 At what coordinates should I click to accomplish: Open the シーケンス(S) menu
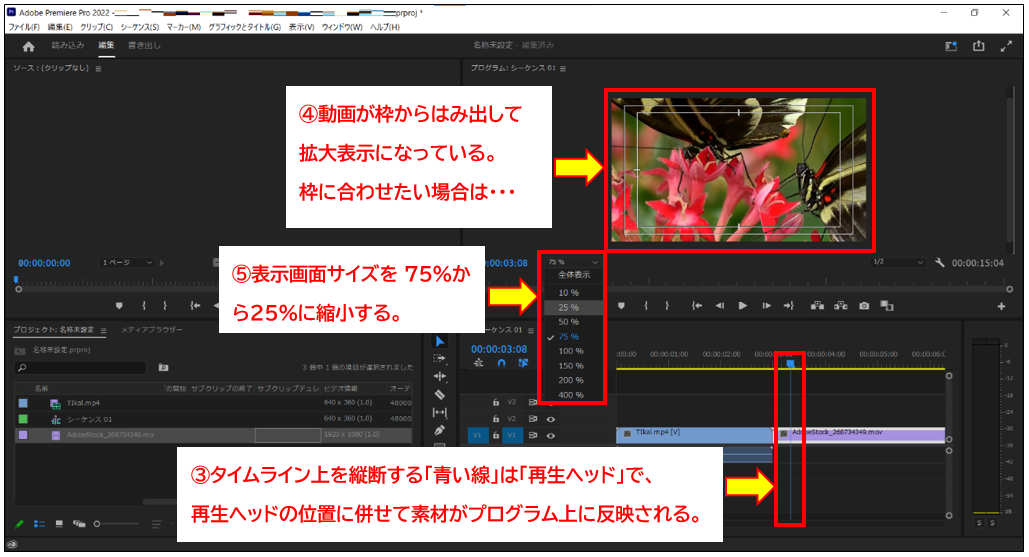click(x=139, y=27)
